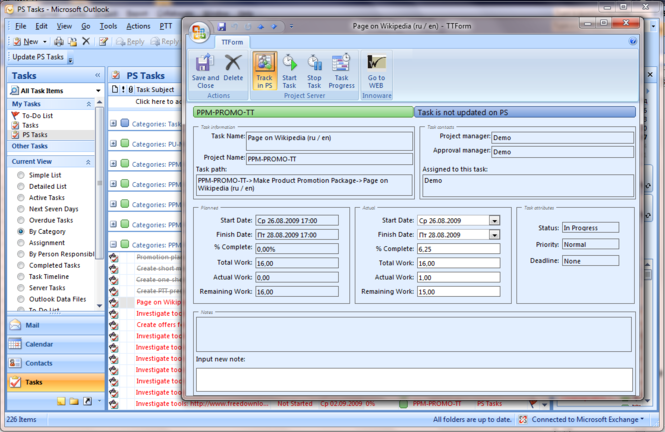This screenshot has width=665, height=432.
Task: Click the Remaining Work field 15,00
Action: click(458, 292)
